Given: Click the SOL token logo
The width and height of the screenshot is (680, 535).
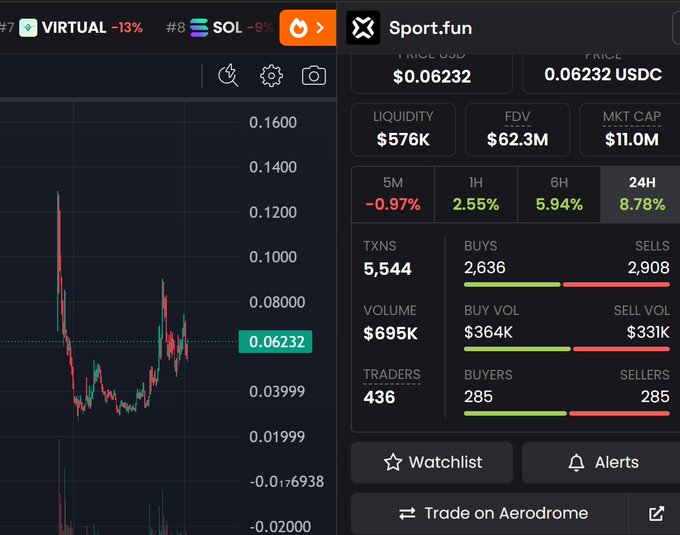Looking at the screenshot, I should tap(199, 28).
